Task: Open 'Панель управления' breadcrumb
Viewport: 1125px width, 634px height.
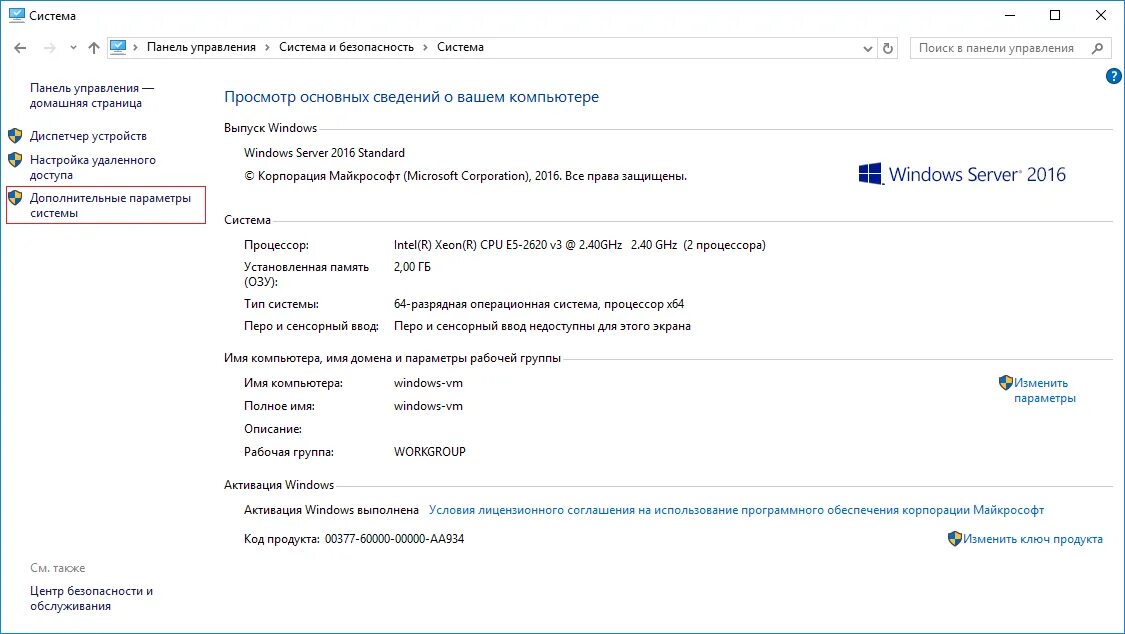Action: coord(201,47)
